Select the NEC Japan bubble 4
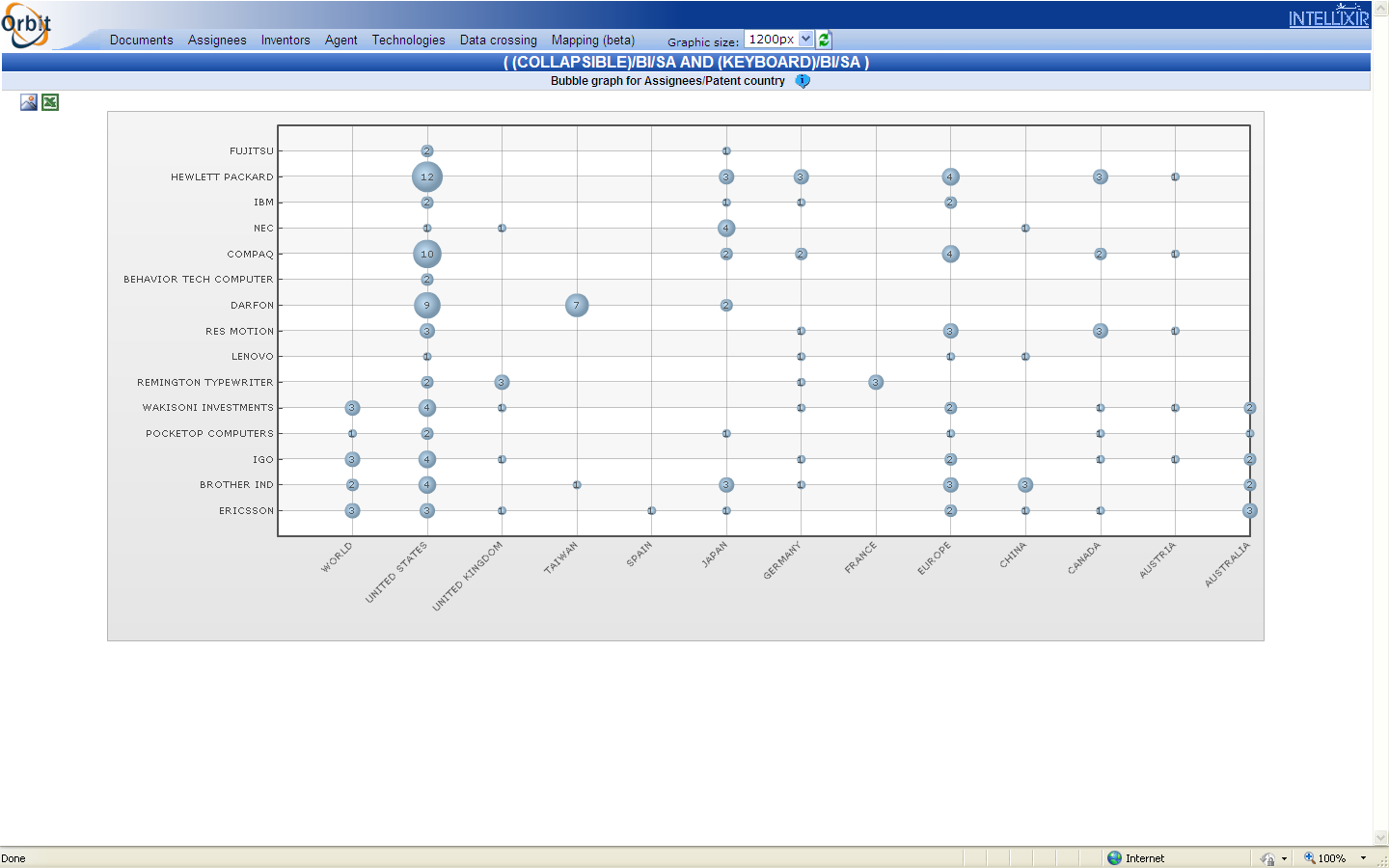Screen dimensions: 1389x868 coord(726,229)
